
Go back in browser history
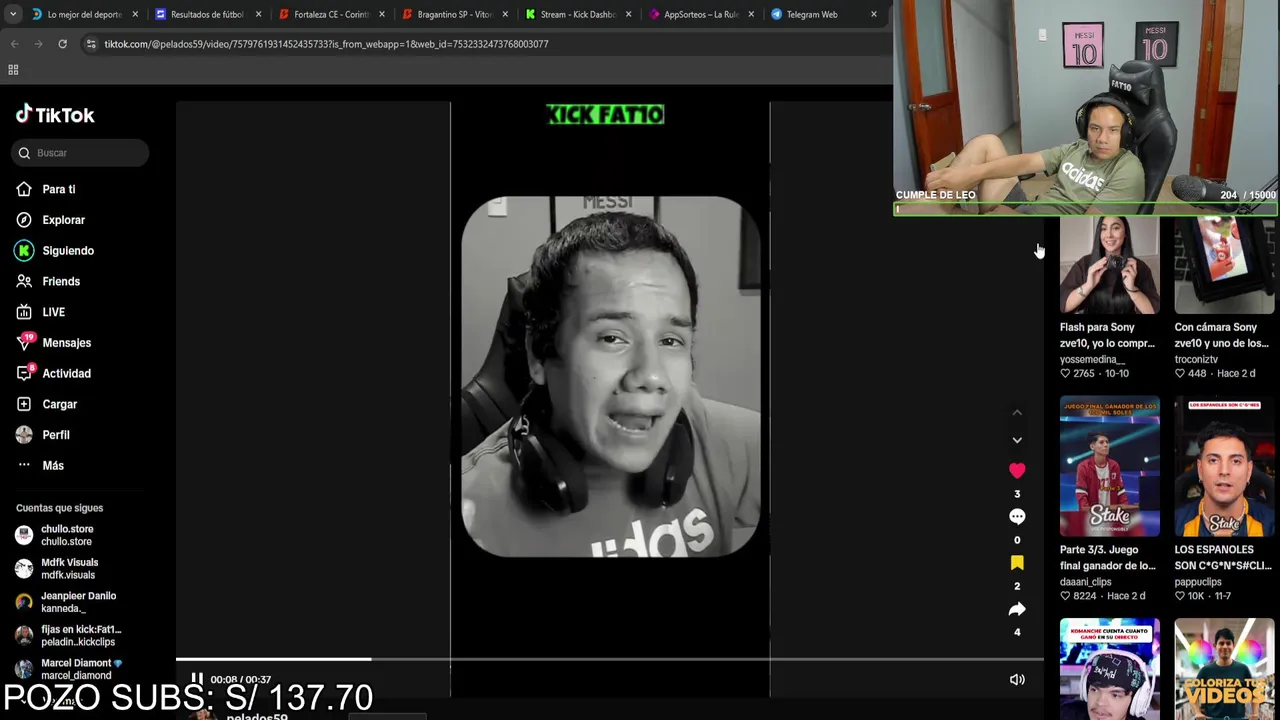tap(14, 44)
